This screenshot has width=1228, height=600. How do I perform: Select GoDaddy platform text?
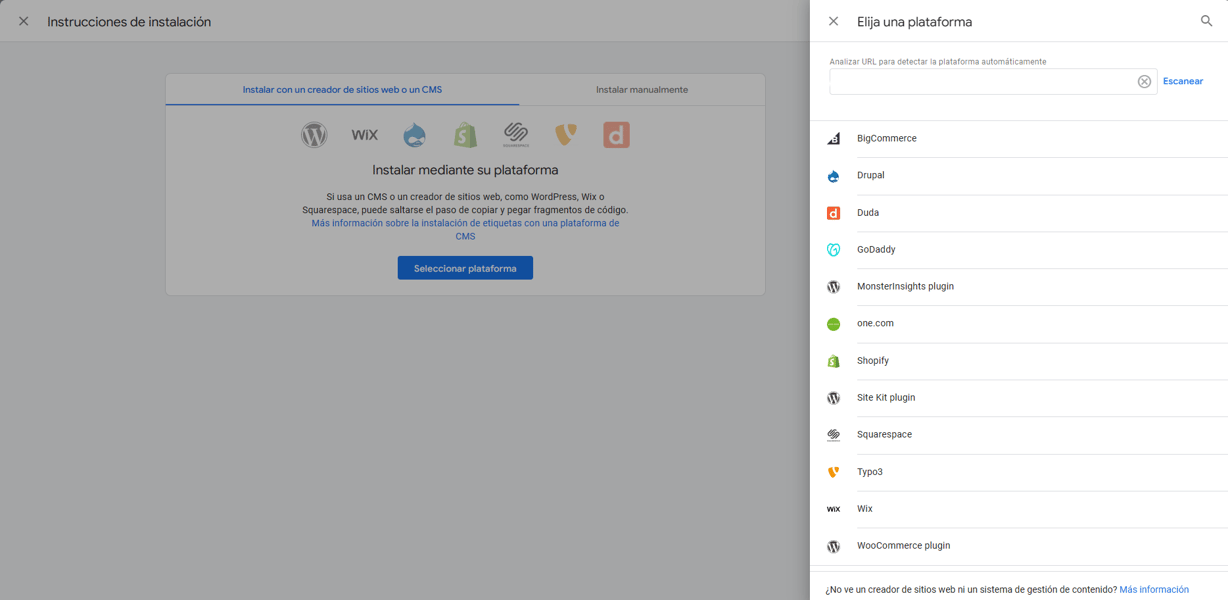point(876,250)
